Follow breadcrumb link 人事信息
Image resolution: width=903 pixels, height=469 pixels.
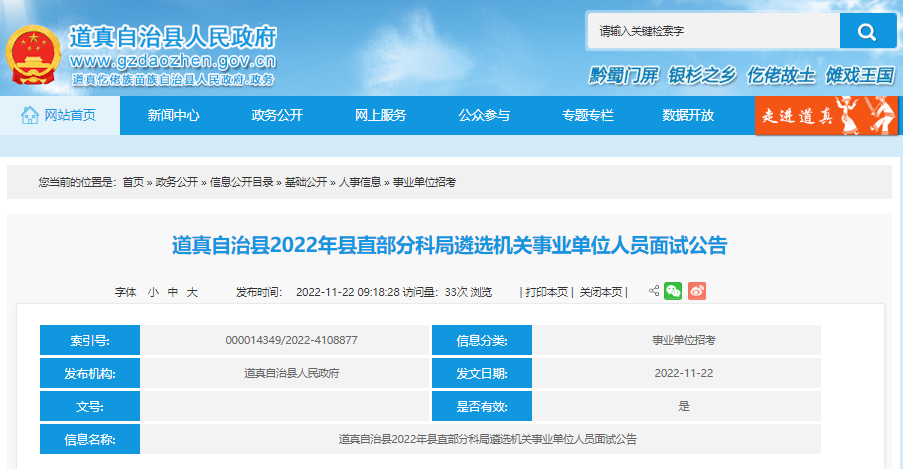coord(360,182)
